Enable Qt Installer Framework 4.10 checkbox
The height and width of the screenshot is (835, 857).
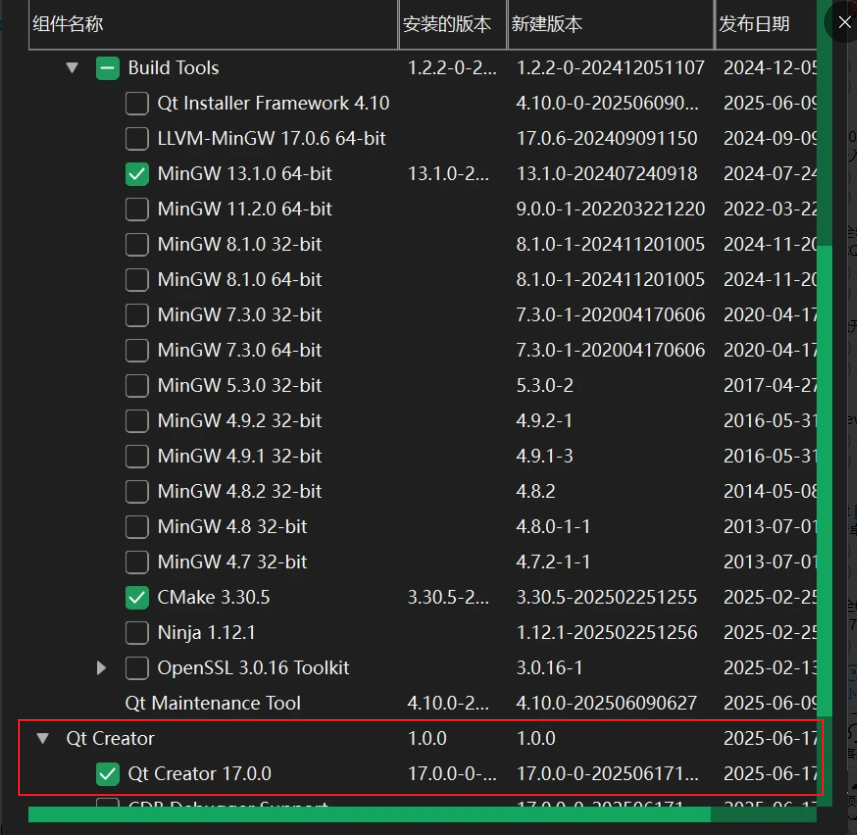(137, 103)
